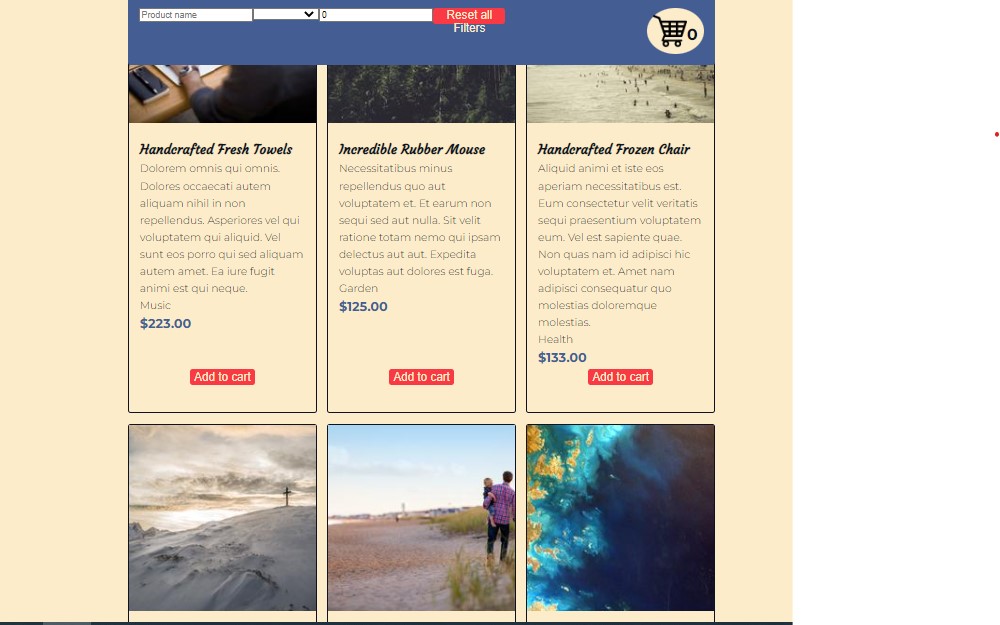Click the Garden category label
The image size is (1000, 625).
[358, 288]
